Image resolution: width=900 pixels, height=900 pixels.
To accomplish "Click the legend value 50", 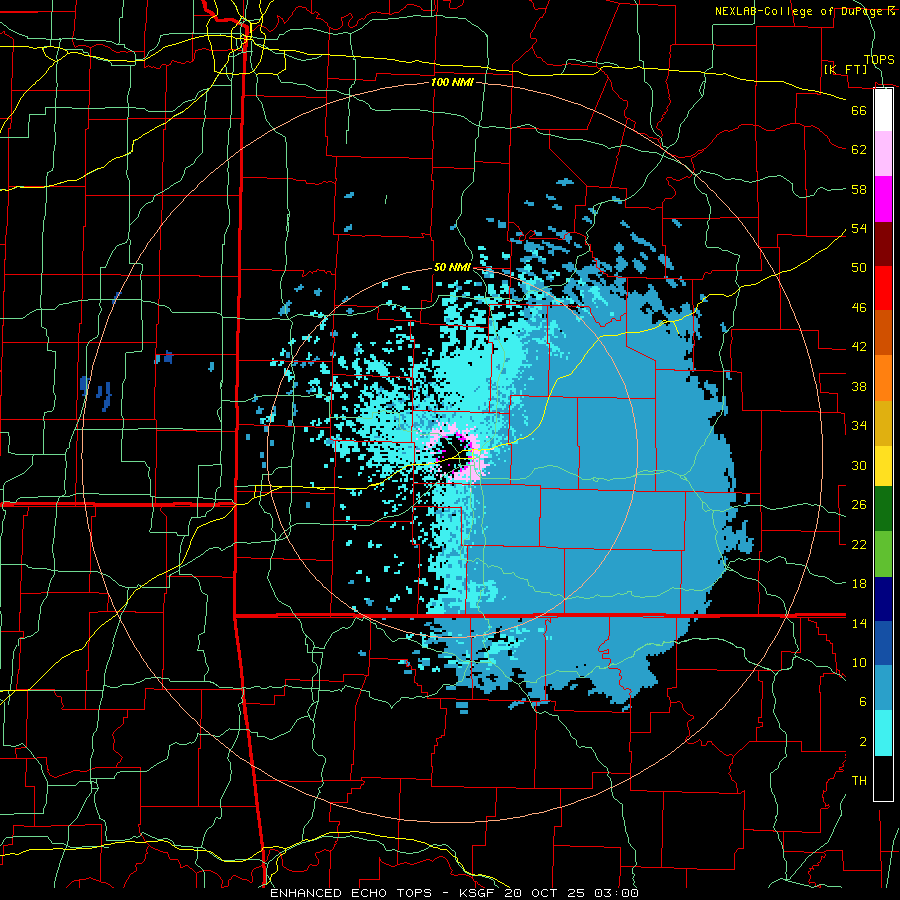I will tap(859, 267).
